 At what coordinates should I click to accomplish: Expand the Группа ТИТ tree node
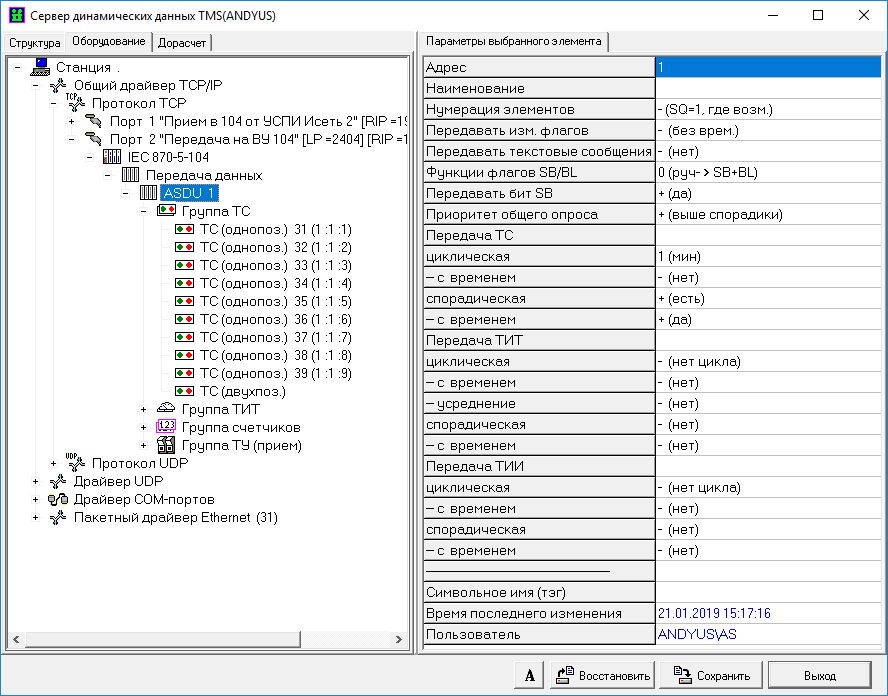tap(144, 409)
